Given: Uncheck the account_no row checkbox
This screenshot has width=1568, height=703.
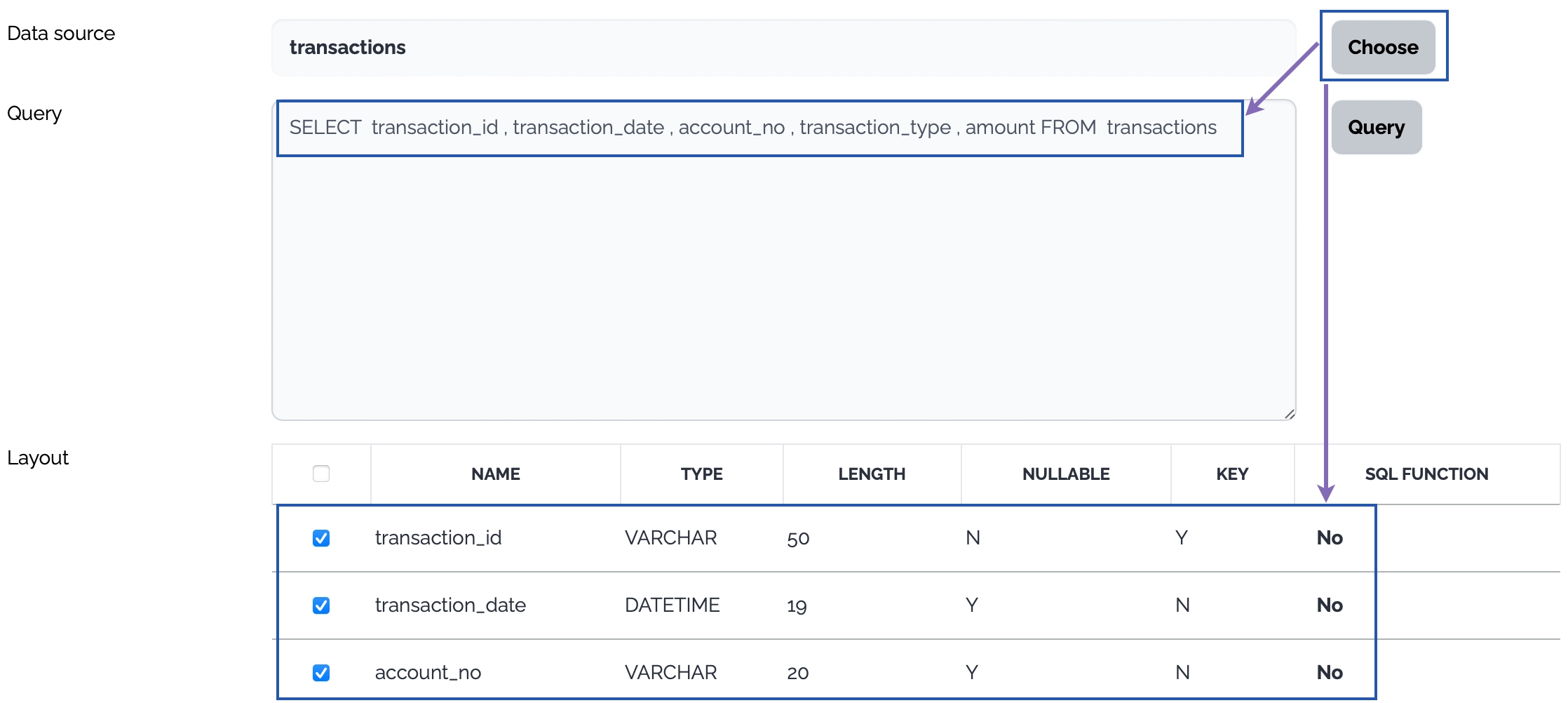Looking at the screenshot, I should coord(321,673).
